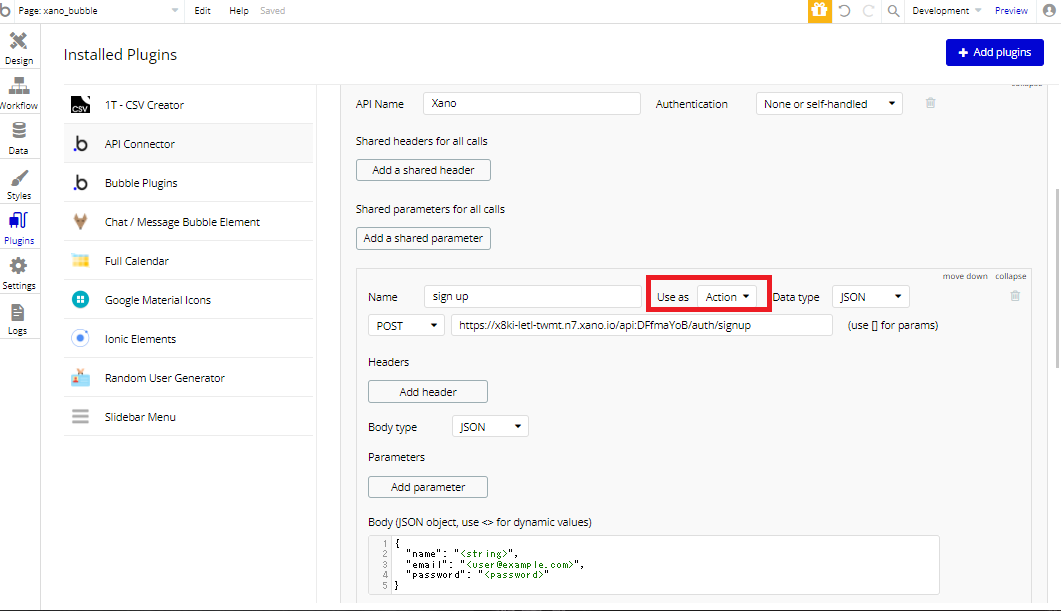Open the Page xano_bubble selector dropdown
The width and height of the screenshot is (1061, 611).
click(98, 11)
